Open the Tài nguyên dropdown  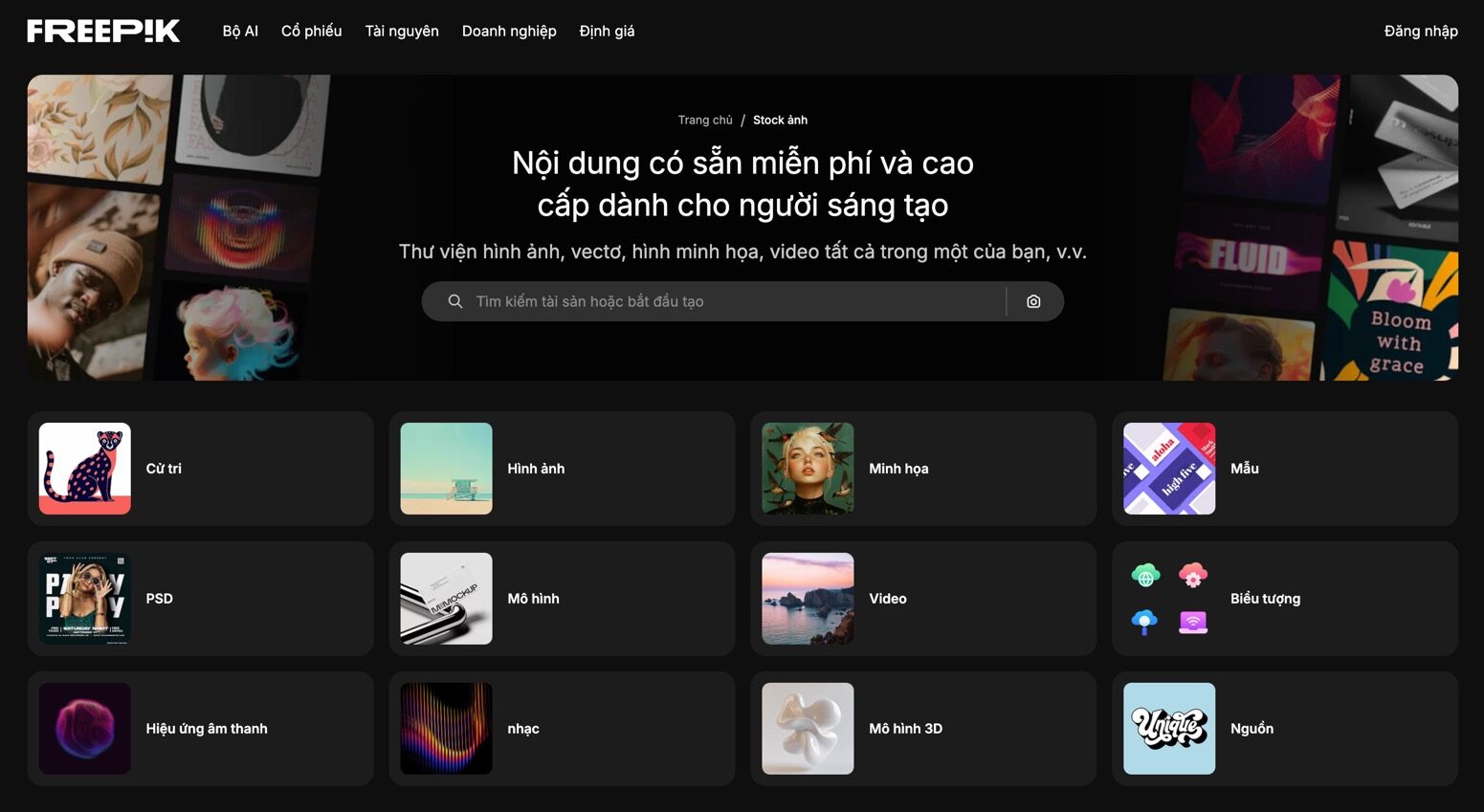tap(400, 31)
